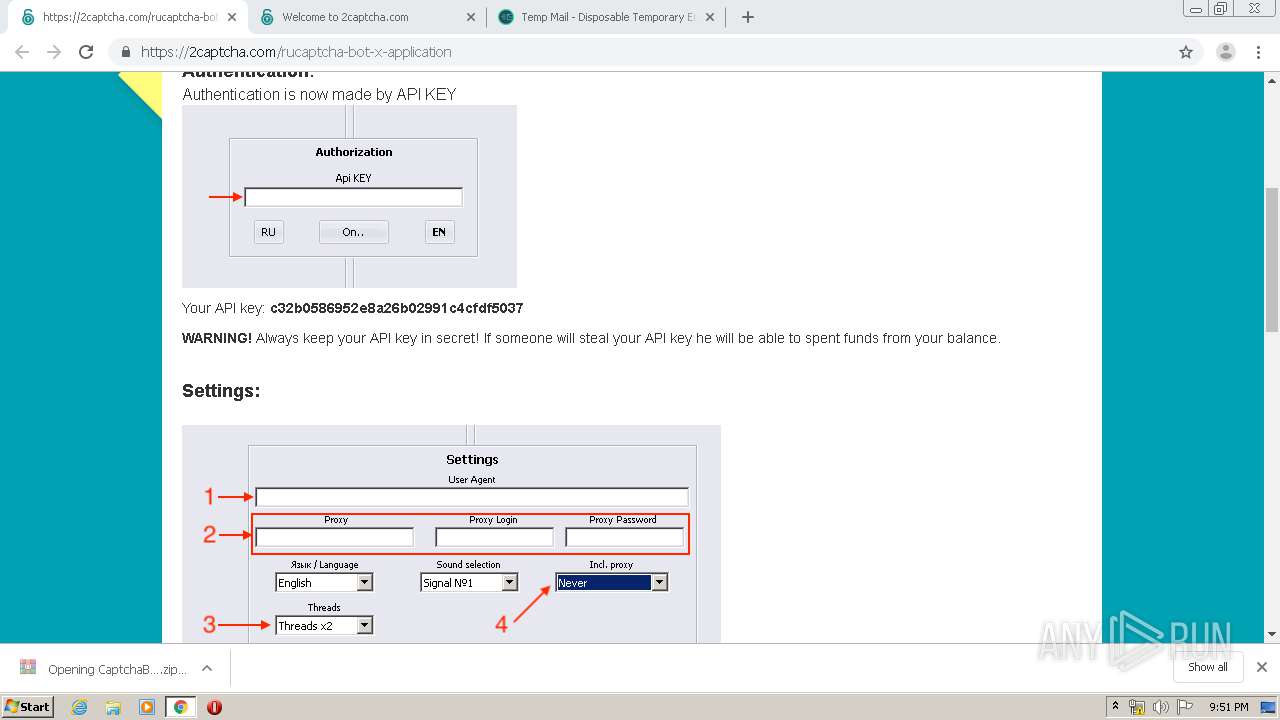Click 'Authentication is now made by API KEY' text
The image size is (1280, 720).
(319, 94)
